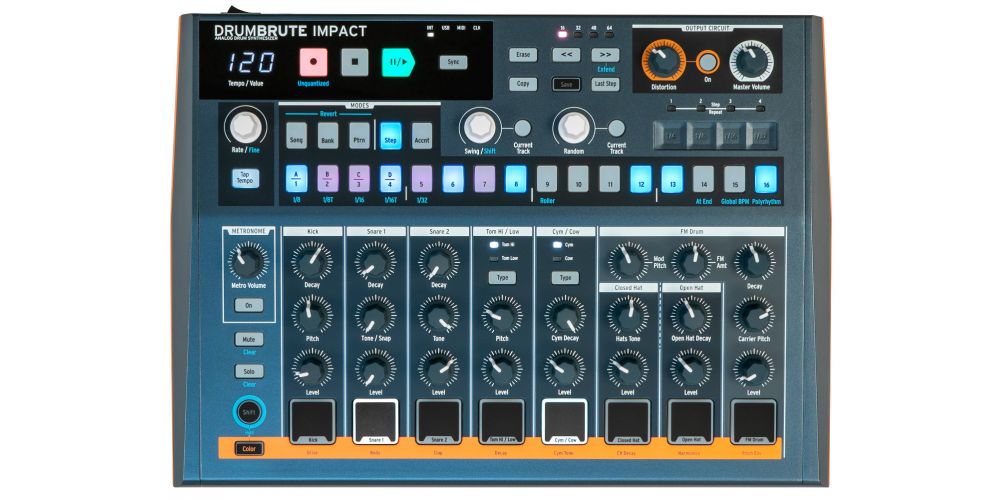Hit the Stop button
This screenshot has width=1000, height=500.
click(355, 62)
